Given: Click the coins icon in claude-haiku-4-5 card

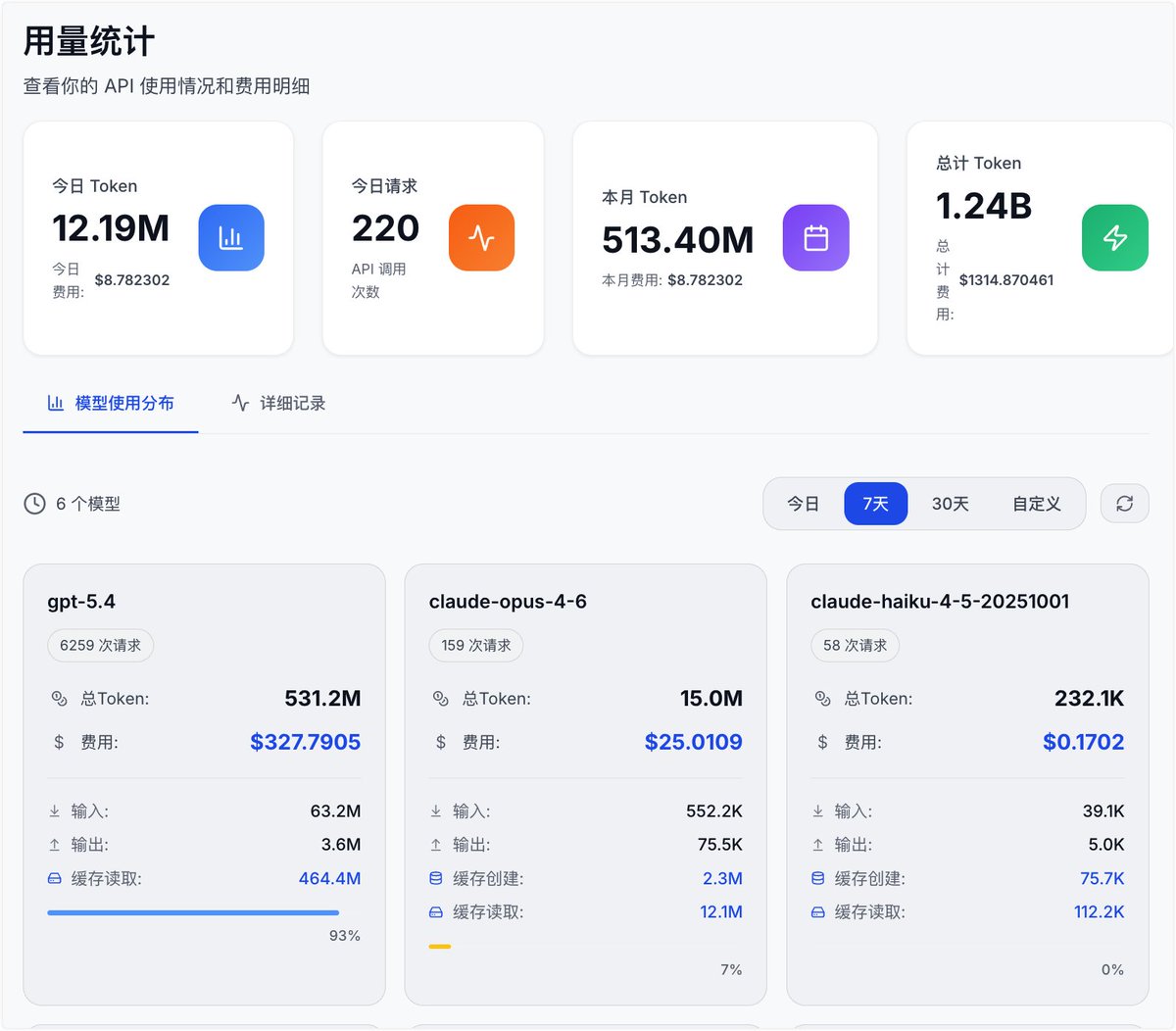Looking at the screenshot, I should tap(822, 699).
